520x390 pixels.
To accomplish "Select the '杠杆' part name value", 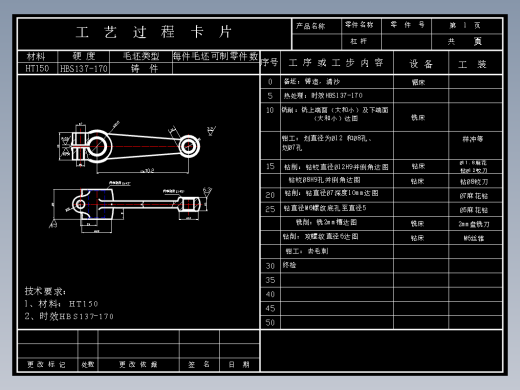I will pos(361,42).
